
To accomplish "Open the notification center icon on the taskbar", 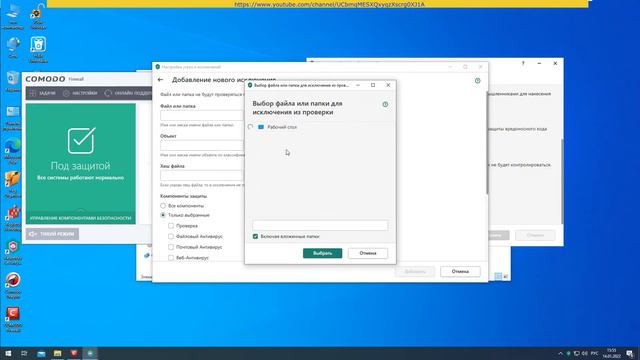I will pyautogui.click(x=630, y=353).
